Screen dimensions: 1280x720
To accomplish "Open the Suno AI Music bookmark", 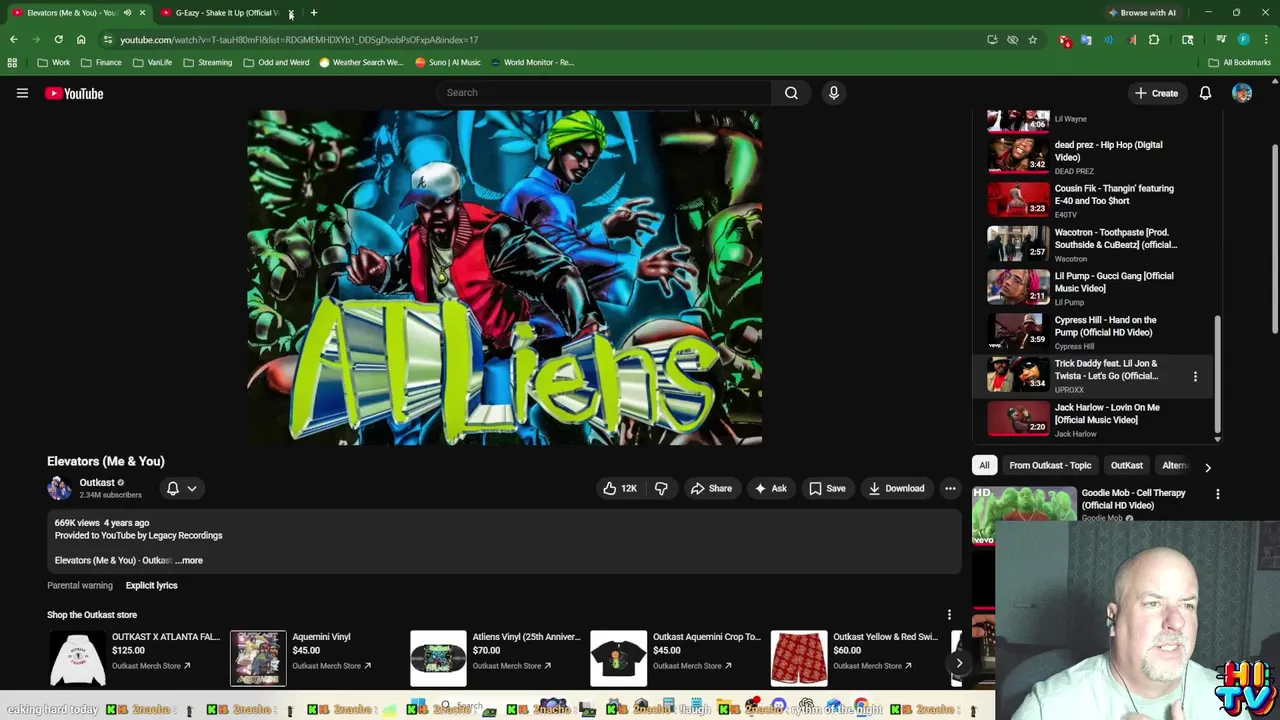I will coord(448,62).
